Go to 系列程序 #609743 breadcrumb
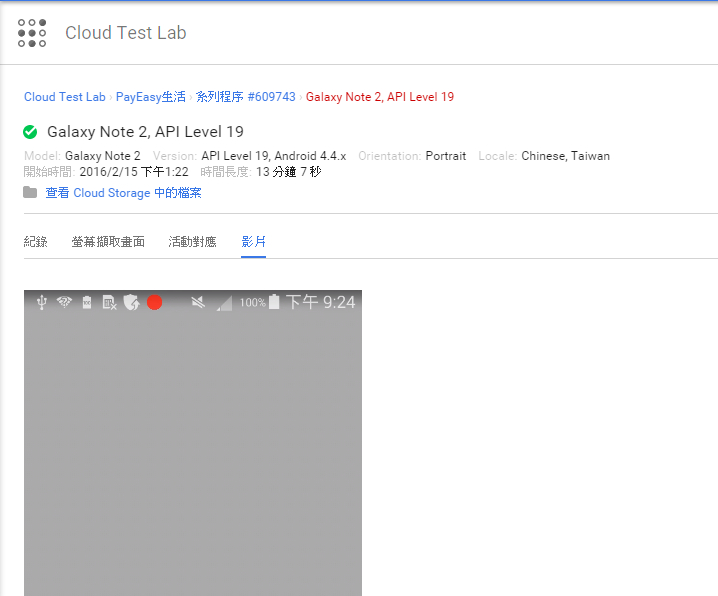The height and width of the screenshot is (596, 718). pyautogui.click(x=245, y=97)
